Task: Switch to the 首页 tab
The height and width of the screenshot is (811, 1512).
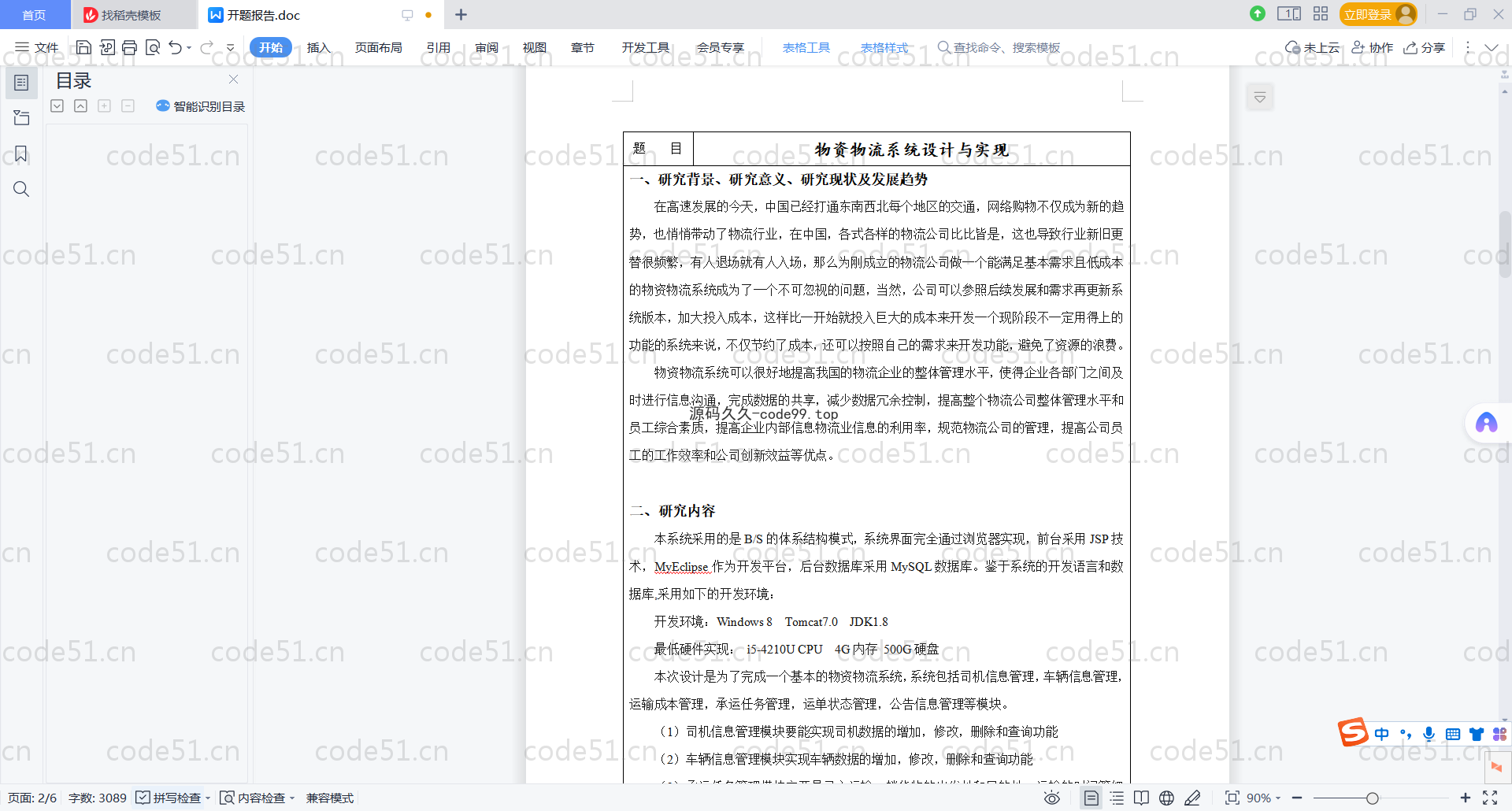Action: coord(34,15)
